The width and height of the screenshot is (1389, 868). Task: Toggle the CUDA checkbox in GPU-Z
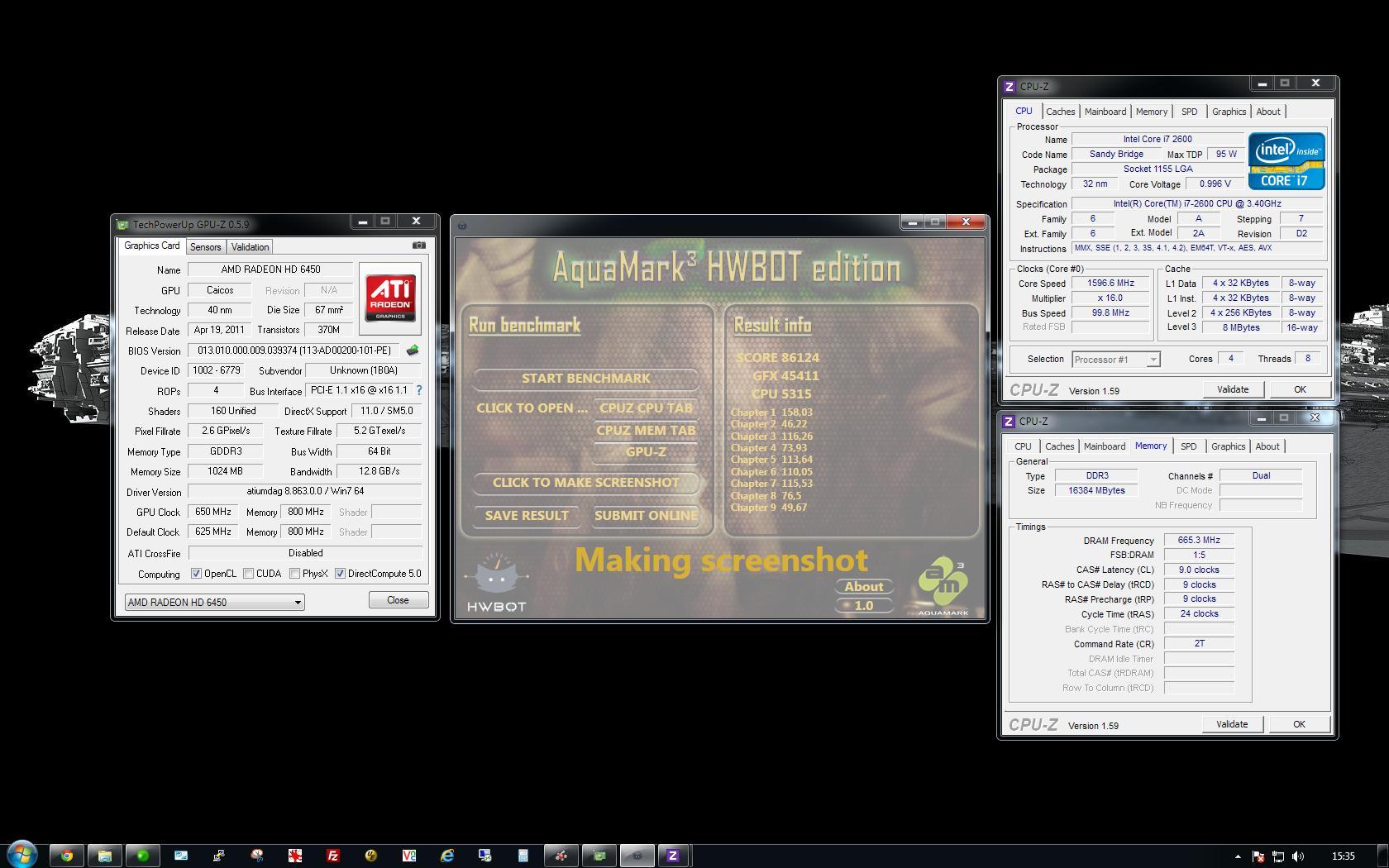pyautogui.click(x=248, y=574)
